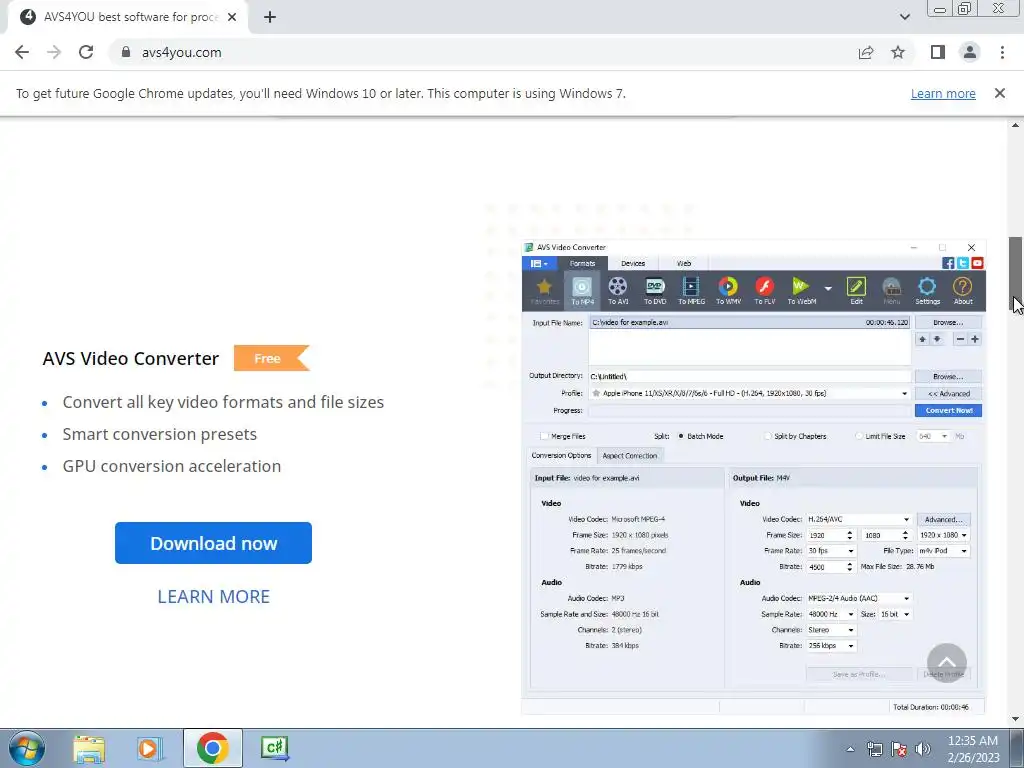Screen dimensions: 1024x768
Task: Choose the To WMV format icon
Action: 728,291
